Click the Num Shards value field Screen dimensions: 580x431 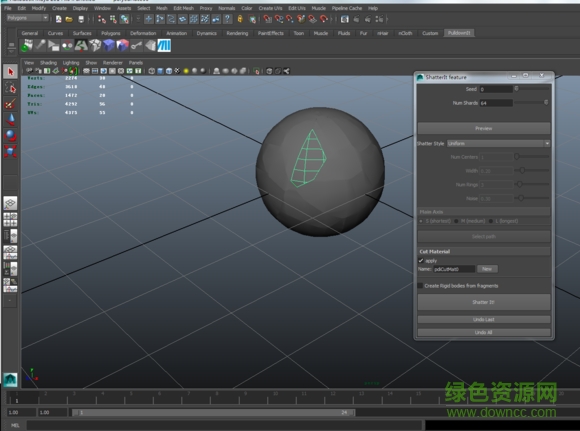point(496,103)
